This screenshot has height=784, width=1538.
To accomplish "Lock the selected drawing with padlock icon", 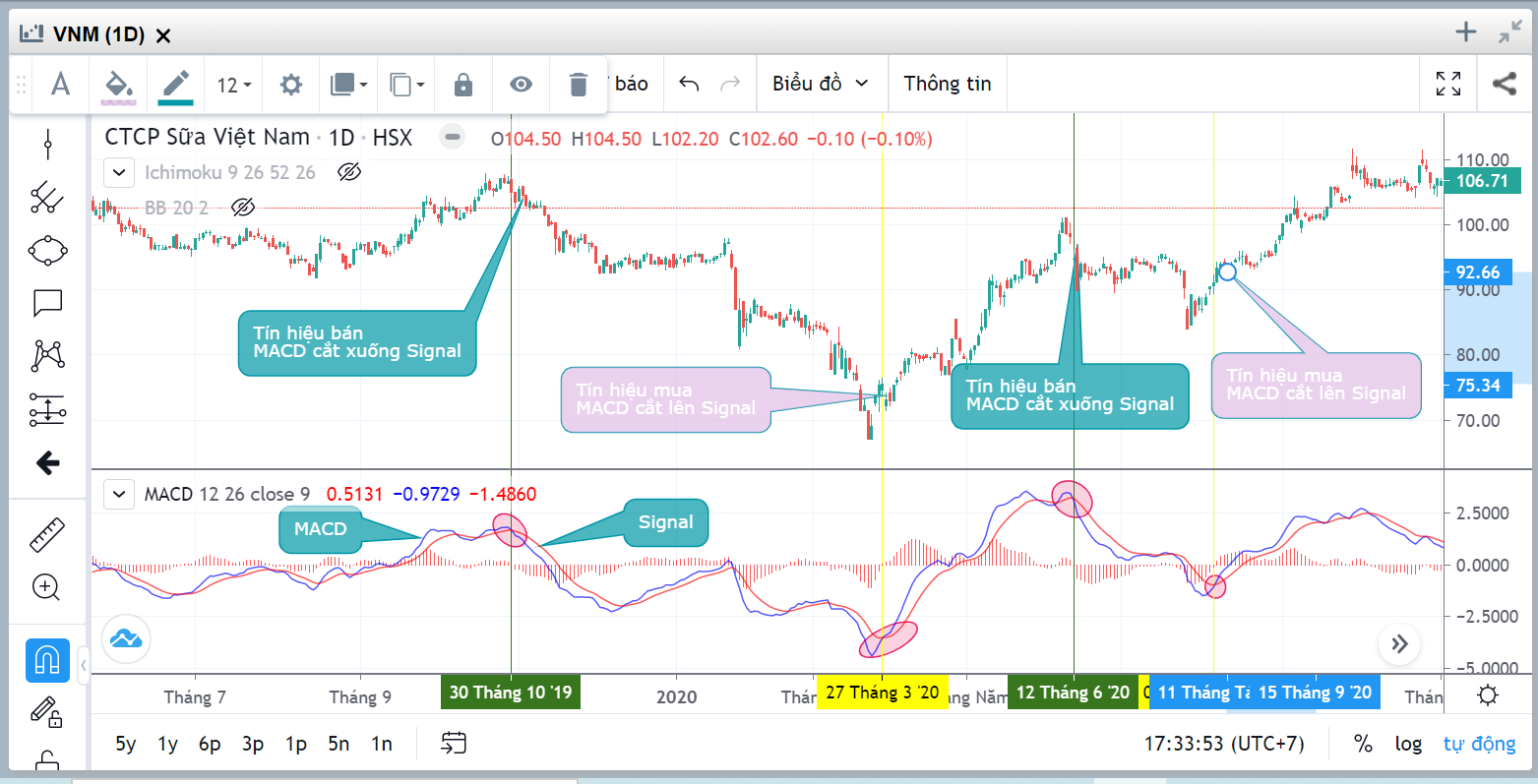I will point(463,85).
